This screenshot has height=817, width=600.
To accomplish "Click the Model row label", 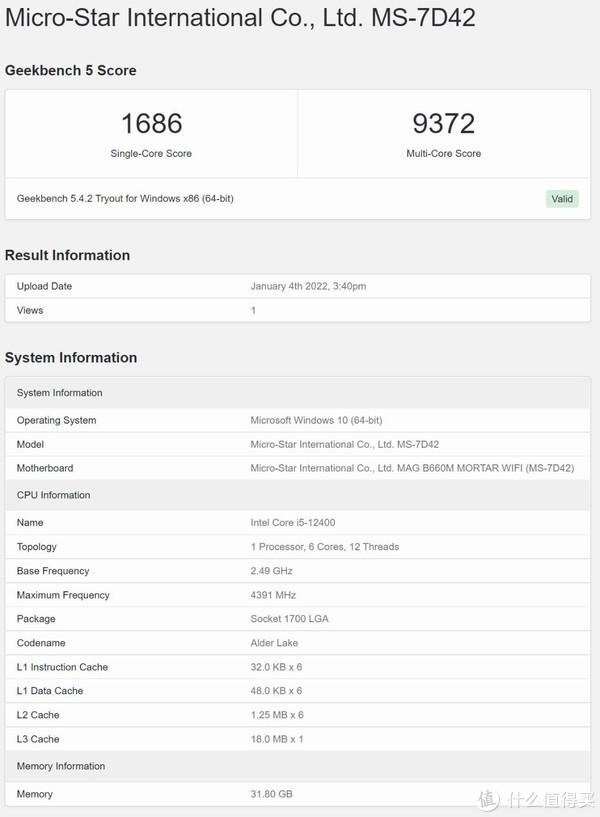I will coord(30,444).
